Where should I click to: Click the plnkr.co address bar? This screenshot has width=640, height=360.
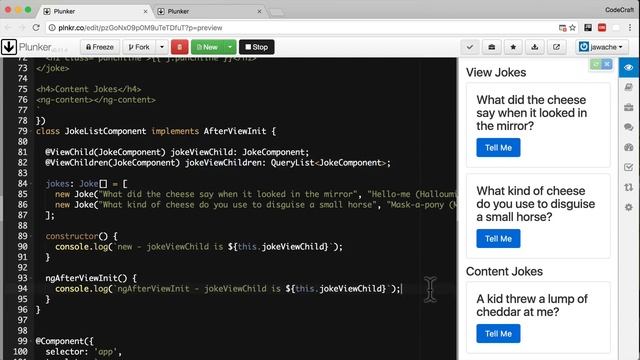(x=140, y=28)
